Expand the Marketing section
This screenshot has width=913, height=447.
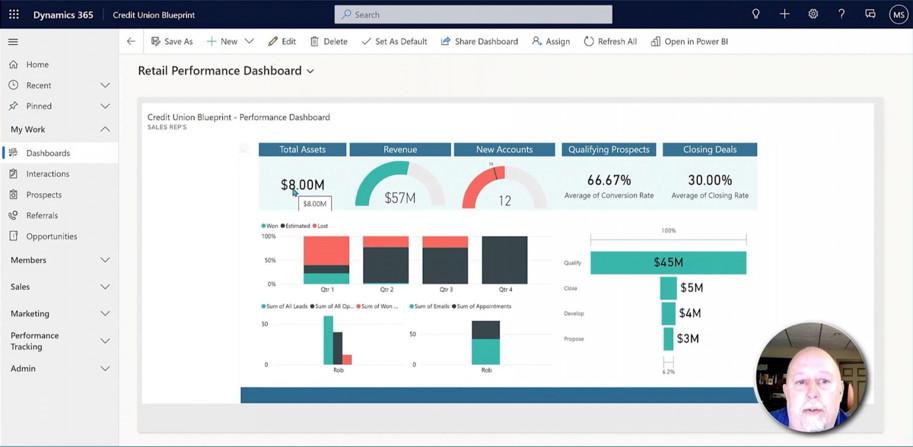[105, 313]
